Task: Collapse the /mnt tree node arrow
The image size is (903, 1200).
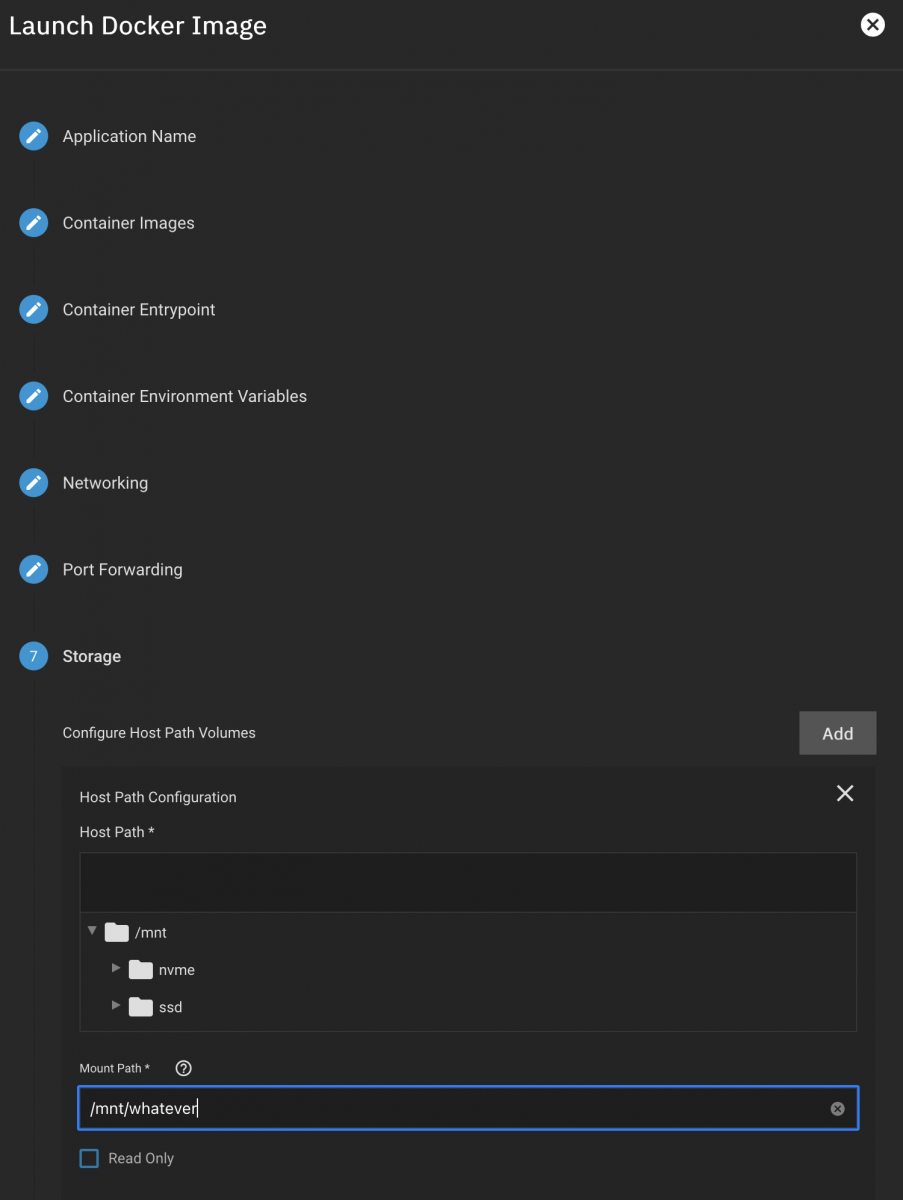Action: pos(92,931)
